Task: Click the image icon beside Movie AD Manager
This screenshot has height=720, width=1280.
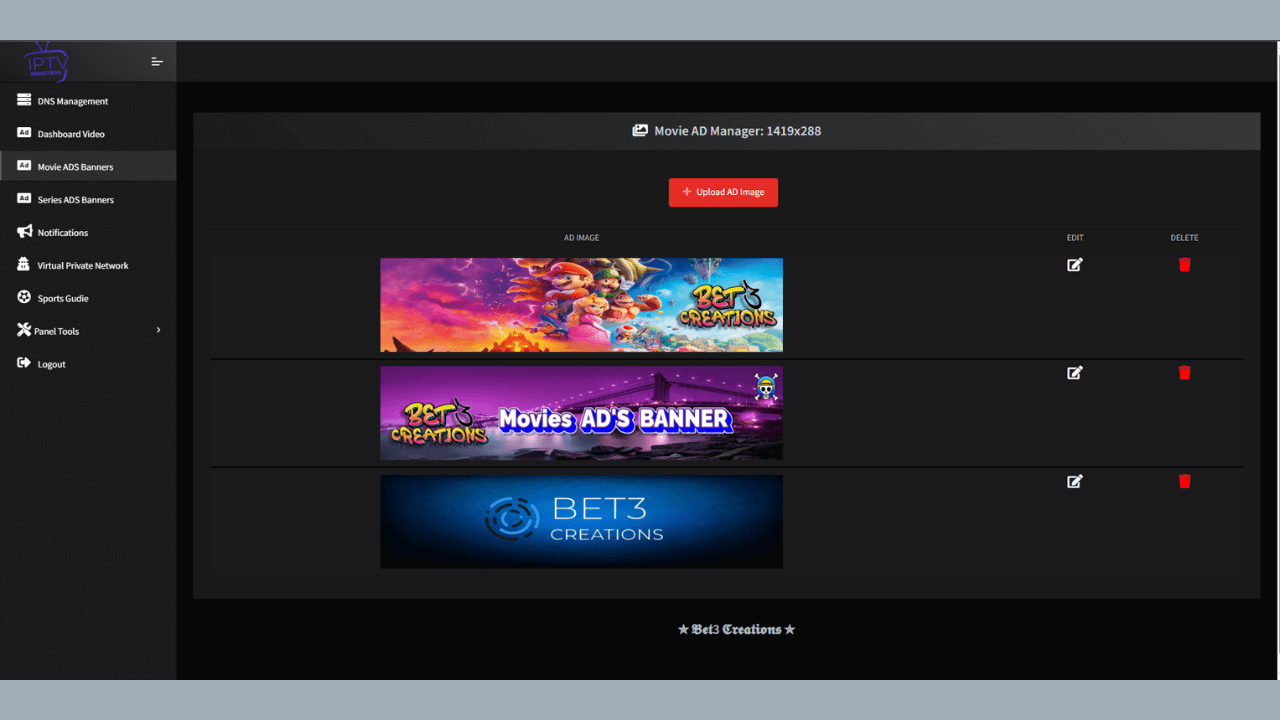Action: pyautogui.click(x=640, y=131)
